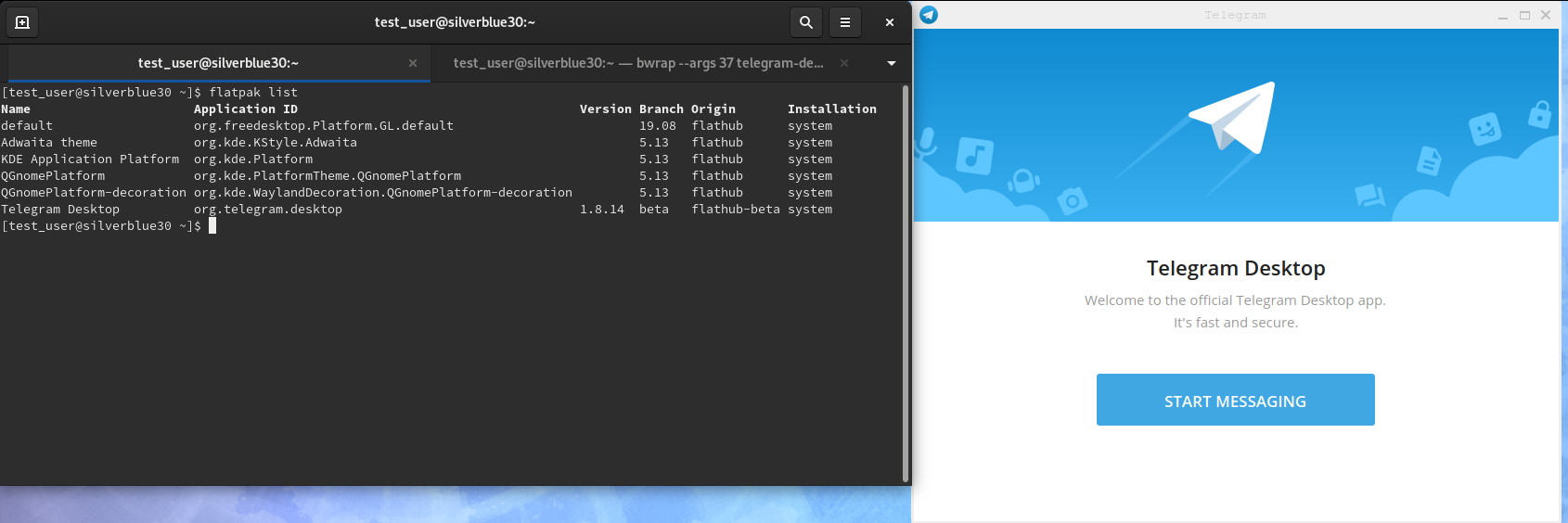This screenshot has width=1568, height=523.
Task: Click the 'Origin' column header
Action: pyautogui.click(x=713, y=109)
